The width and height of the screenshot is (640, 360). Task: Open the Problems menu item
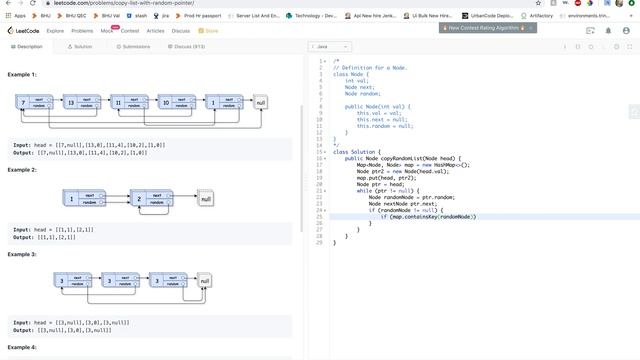coord(82,31)
